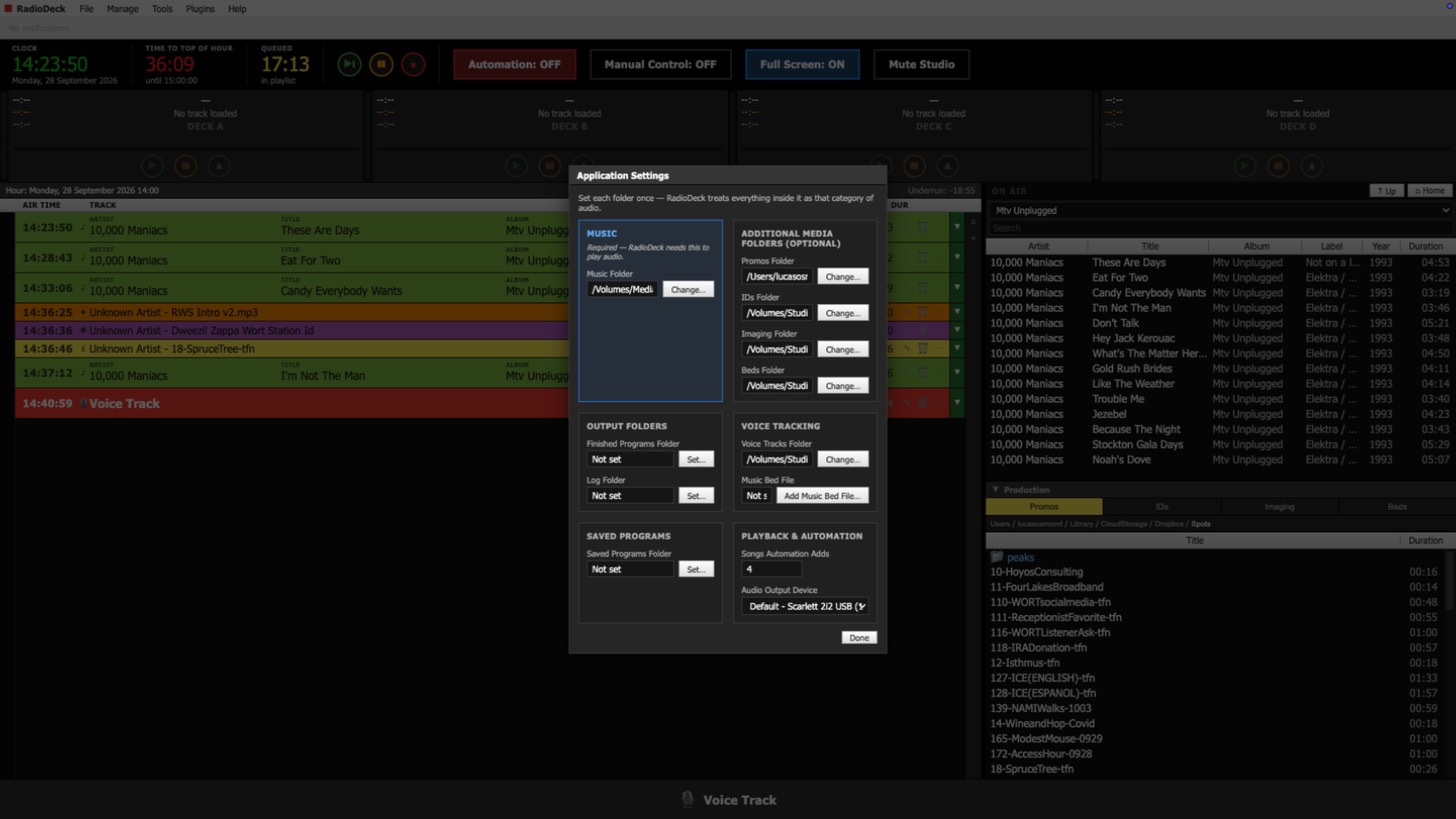Click Deck D eject icon
The height and width of the screenshot is (819, 1456).
1311,166
